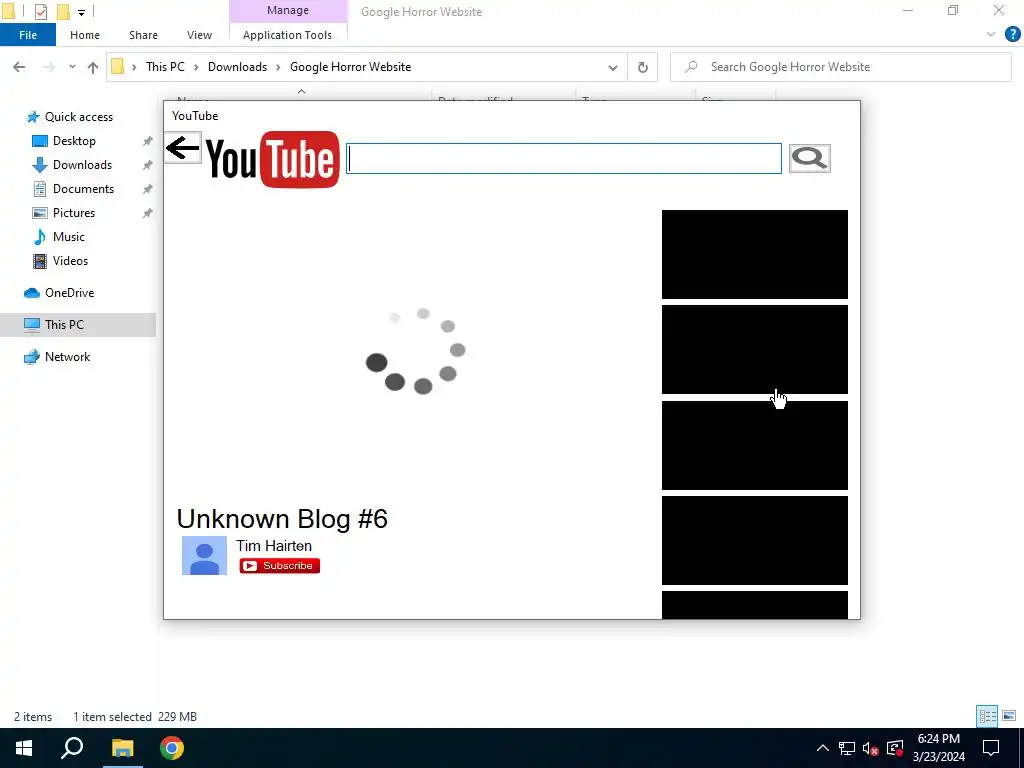Click the Tim Hairten channel name
The height and width of the screenshot is (768, 1024).
click(x=274, y=545)
